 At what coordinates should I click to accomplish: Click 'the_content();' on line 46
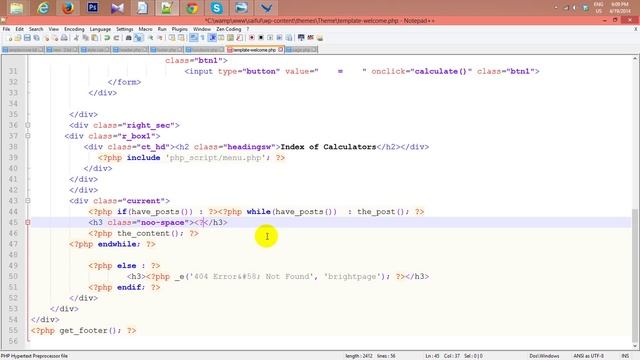pos(150,233)
